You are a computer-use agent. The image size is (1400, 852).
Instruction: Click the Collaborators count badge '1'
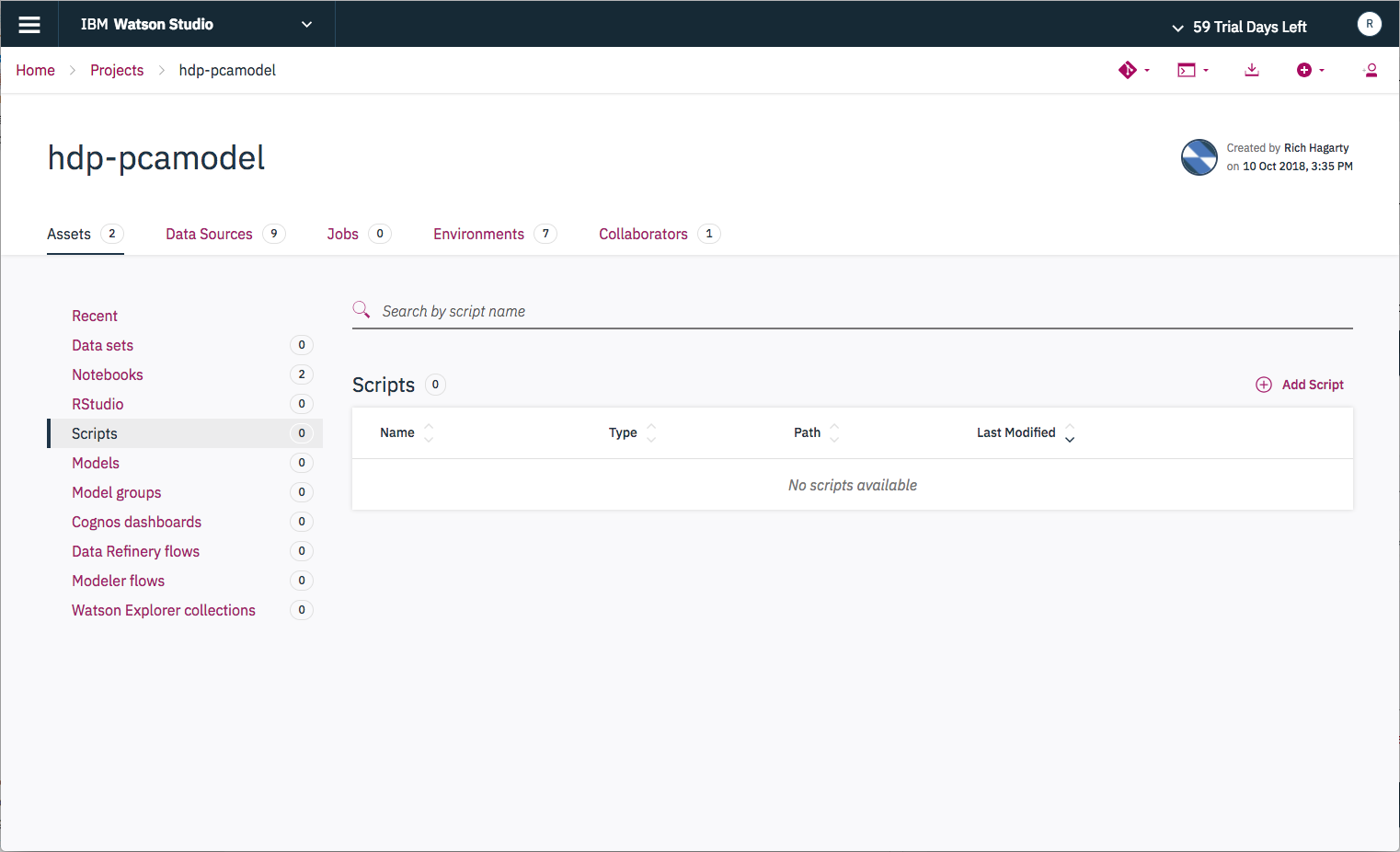[x=709, y=234]
